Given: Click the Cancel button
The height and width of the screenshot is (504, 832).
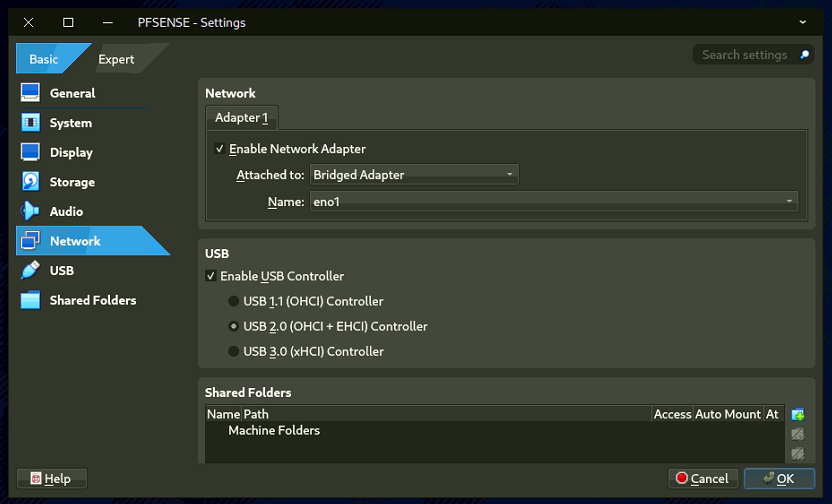Looking at the screenshot, I should [703, 479].
